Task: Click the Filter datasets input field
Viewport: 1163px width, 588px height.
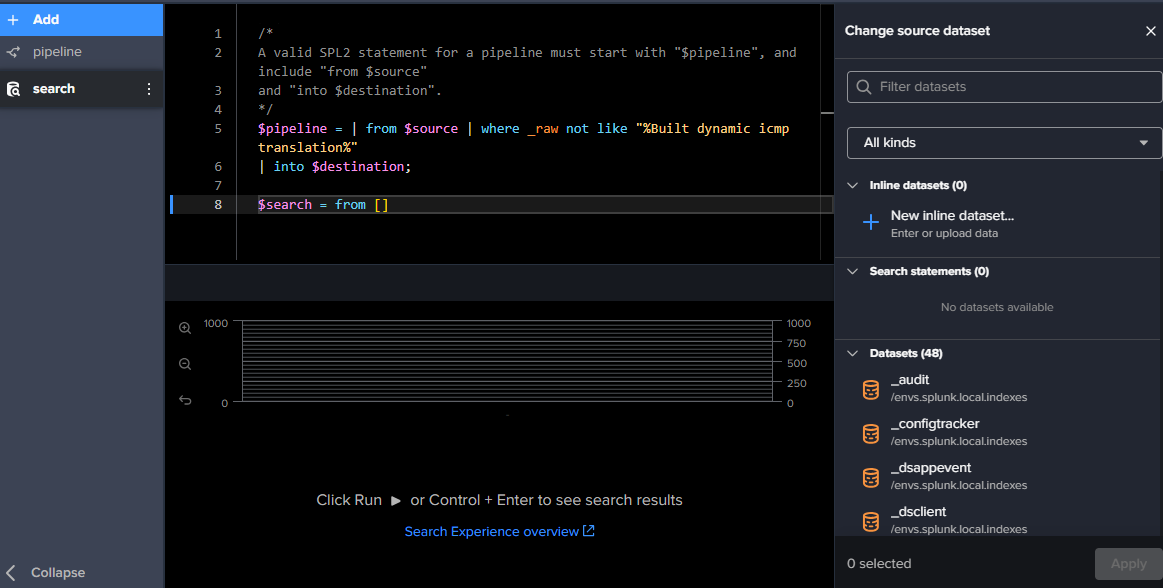Action: coord(1004,87)
